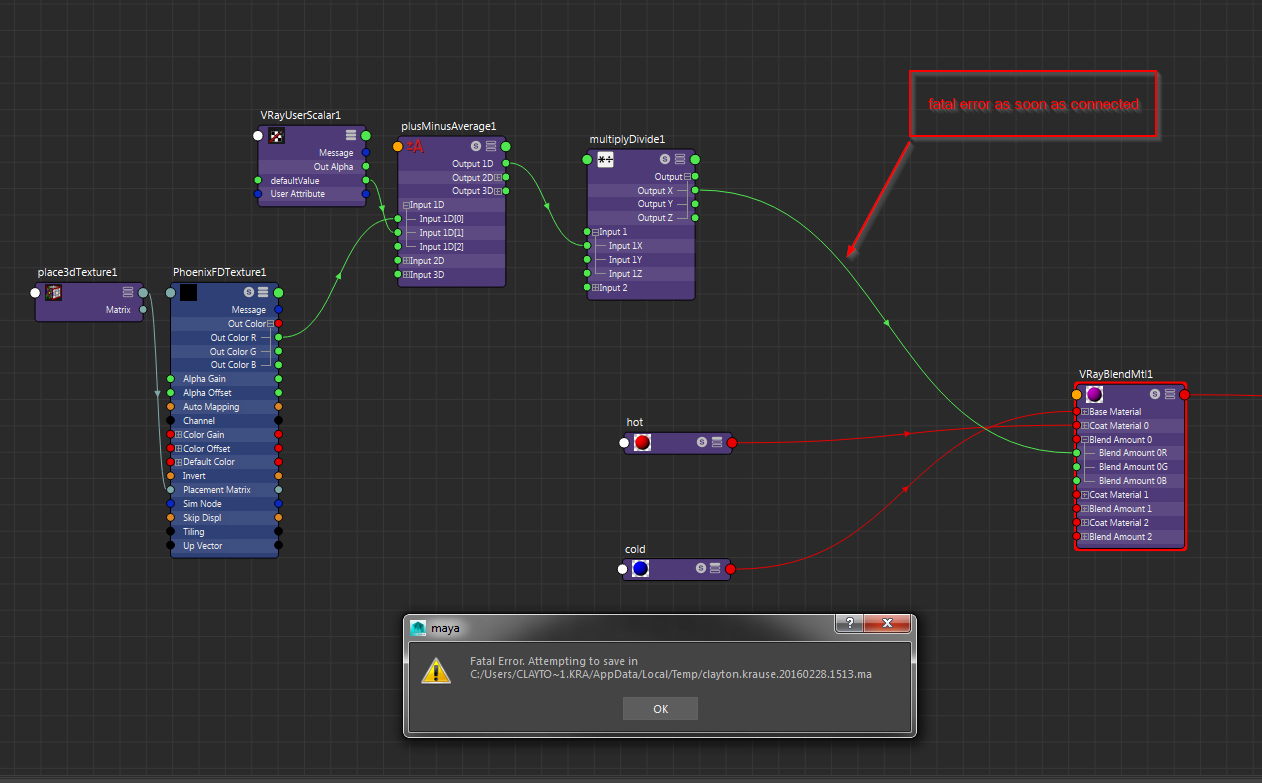Click the help question mark button in maya dialog

[x=849, y=624]
